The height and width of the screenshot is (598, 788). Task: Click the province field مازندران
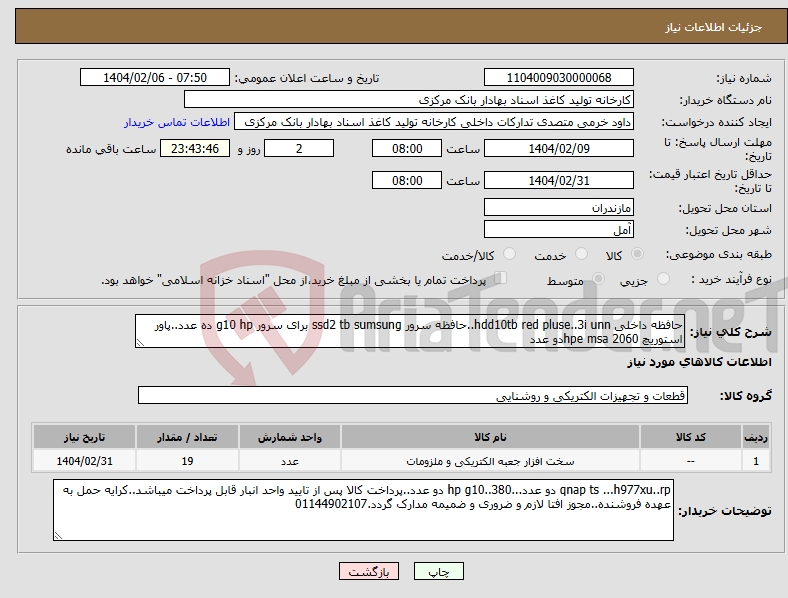558,207
